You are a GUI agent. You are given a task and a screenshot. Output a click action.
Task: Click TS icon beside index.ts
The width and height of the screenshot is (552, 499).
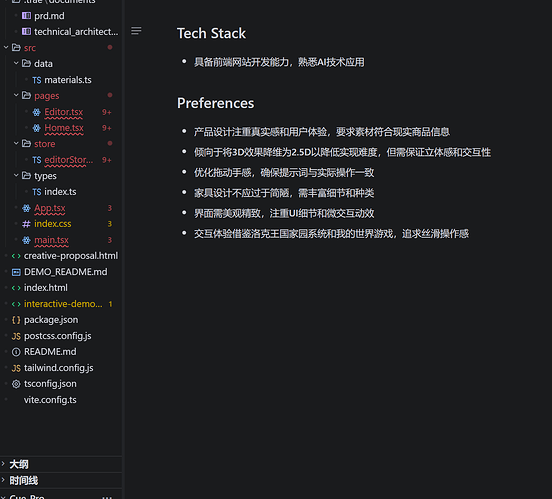pos(37,192)
